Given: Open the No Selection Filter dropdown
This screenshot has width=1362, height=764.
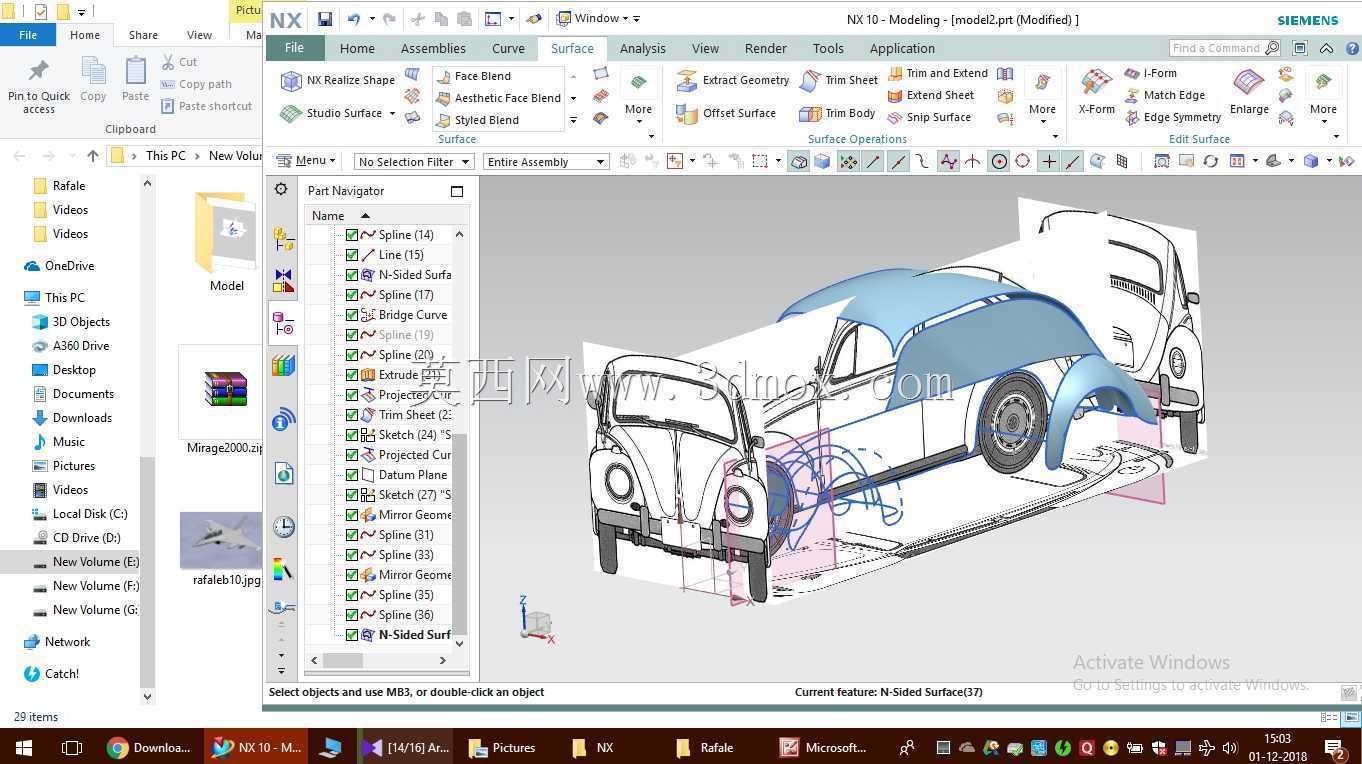Looking at the screenshot, I should (413, 162).
